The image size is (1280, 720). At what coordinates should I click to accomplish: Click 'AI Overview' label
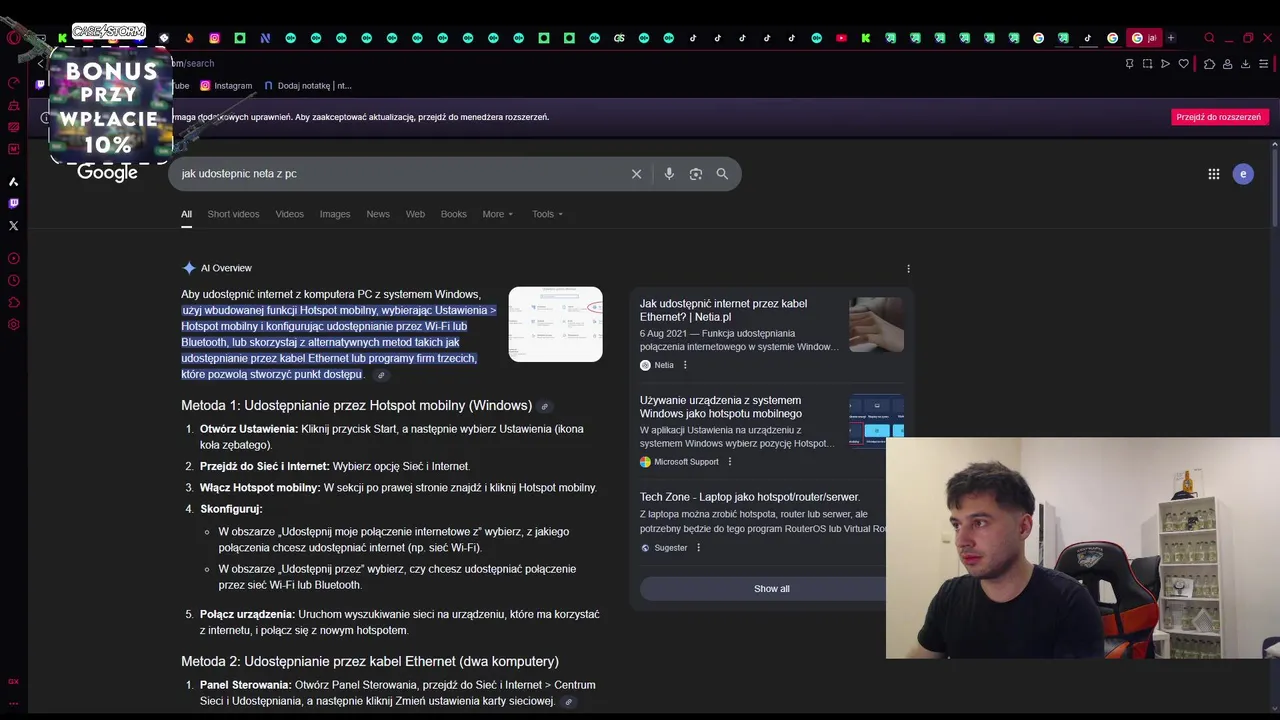point(226,268)
